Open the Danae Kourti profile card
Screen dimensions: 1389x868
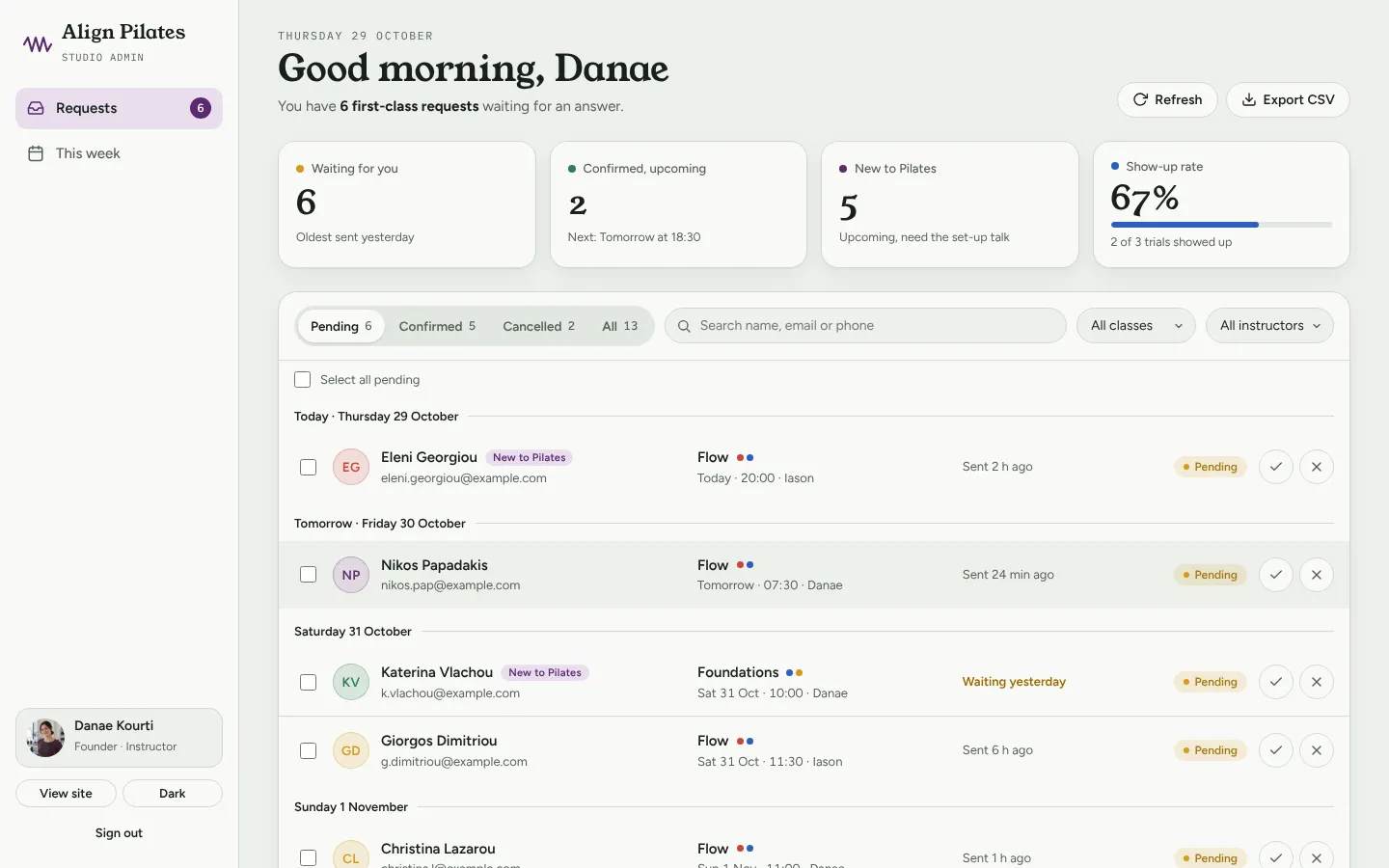(x=119, y=738)
